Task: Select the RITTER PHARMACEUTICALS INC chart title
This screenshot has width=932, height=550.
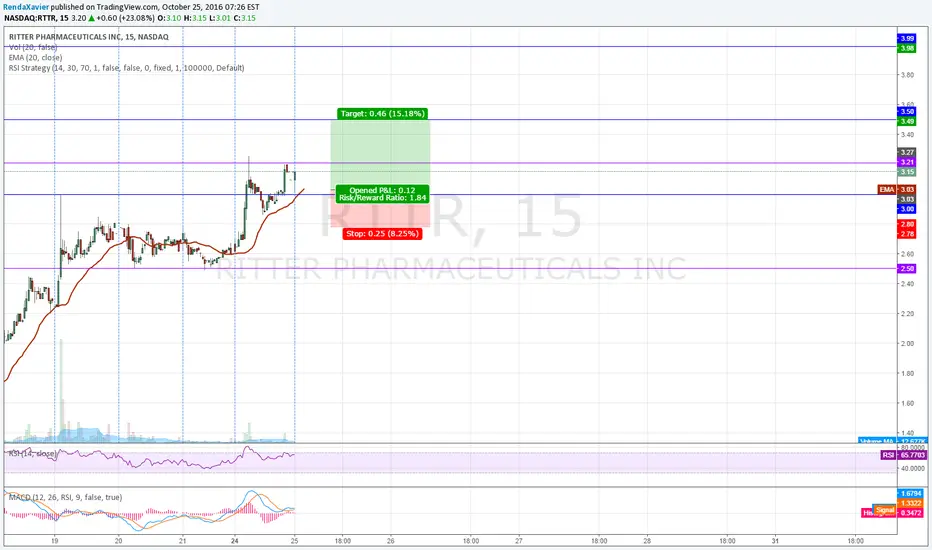Action: [89, 37]
